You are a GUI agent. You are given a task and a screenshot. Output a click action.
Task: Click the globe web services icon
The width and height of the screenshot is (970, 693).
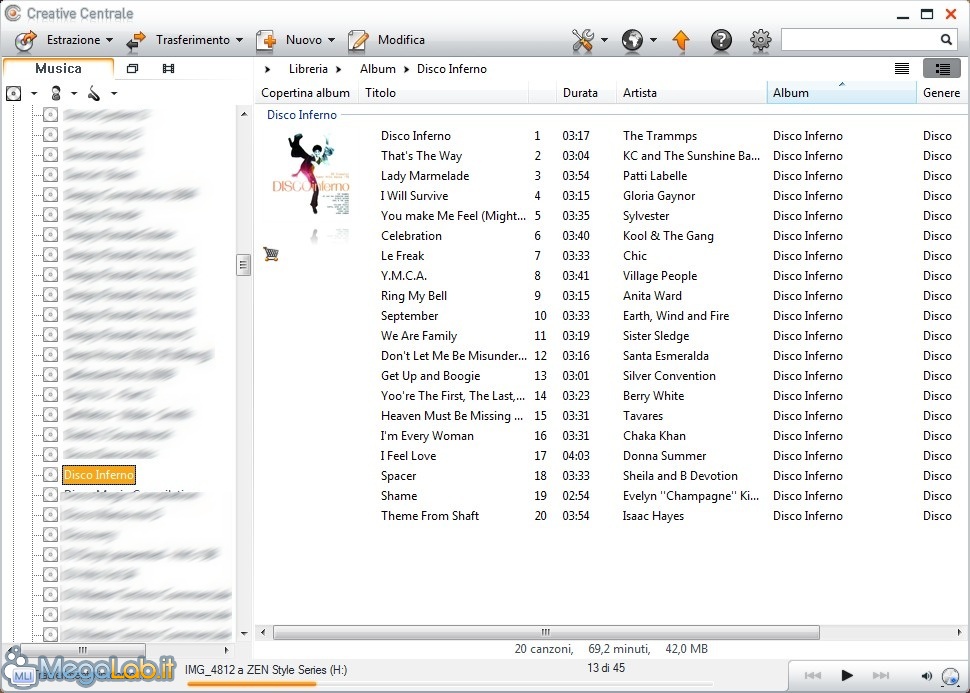click(x=632, y=40)
